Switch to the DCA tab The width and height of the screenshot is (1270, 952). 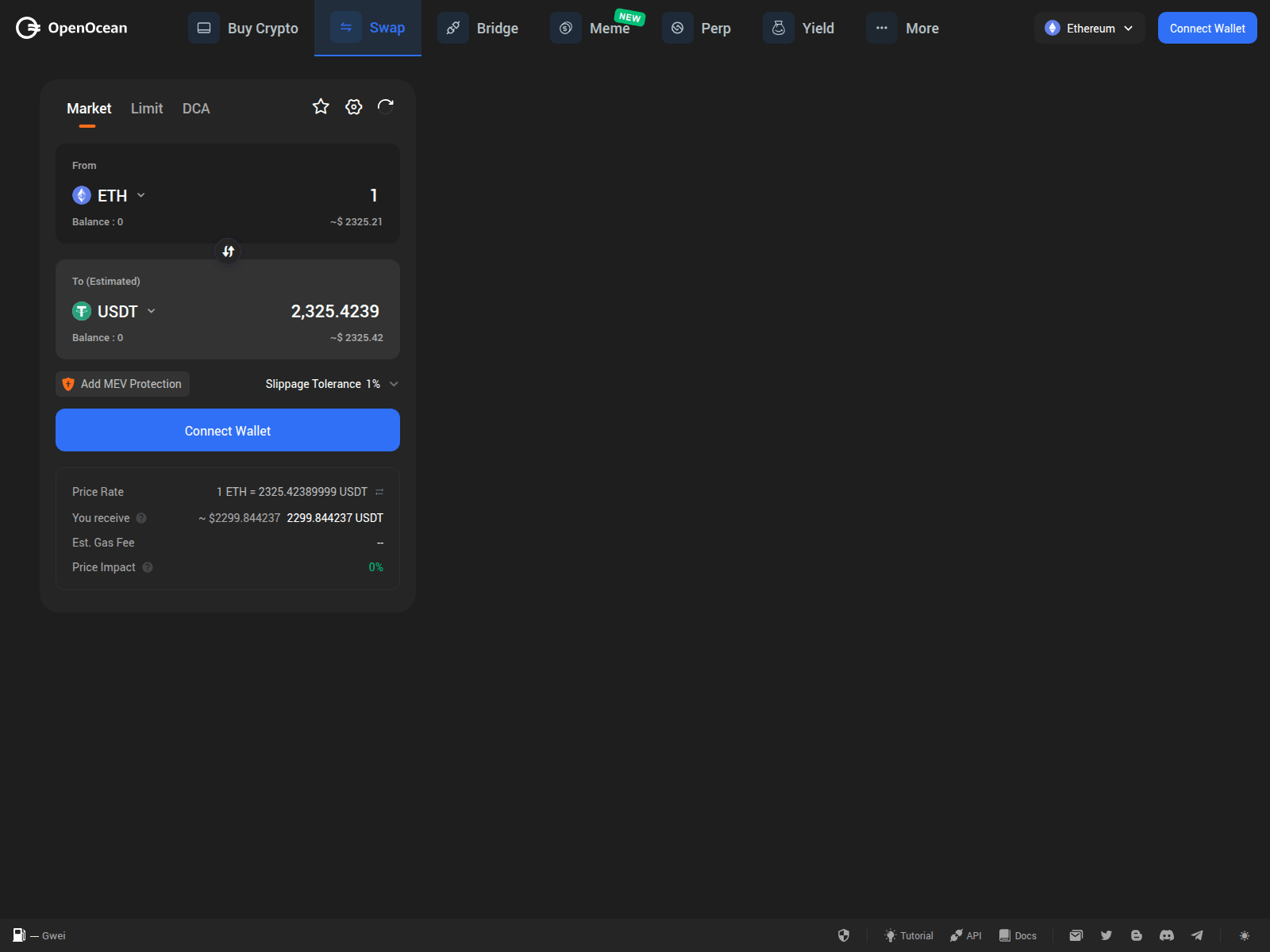coord(196,108)
